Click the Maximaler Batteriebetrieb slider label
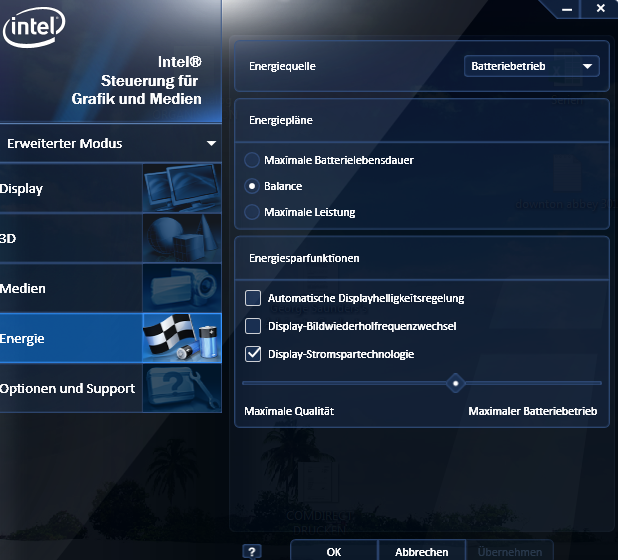 pos(532,411)
